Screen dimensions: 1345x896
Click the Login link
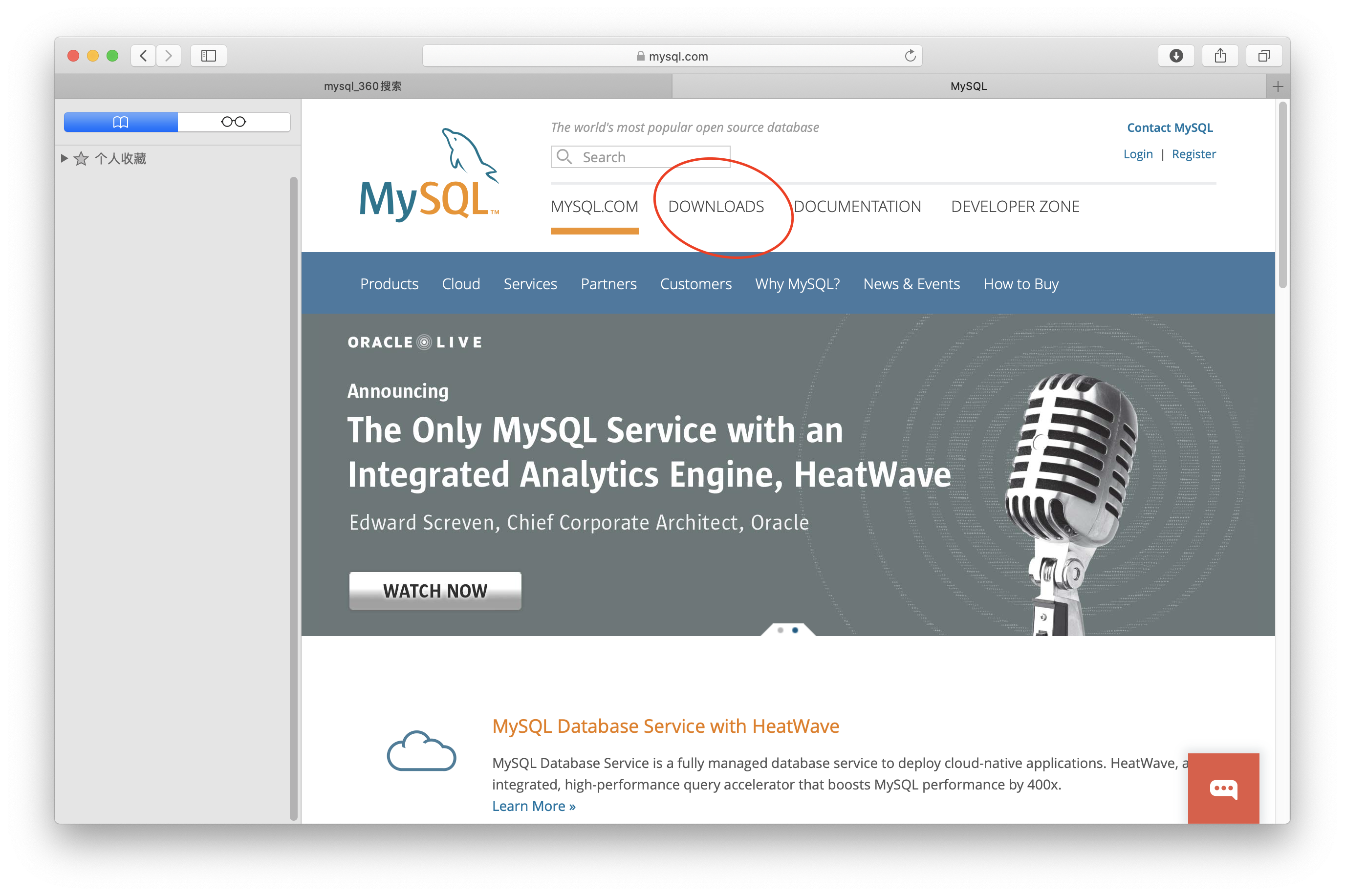[1137, 154]
